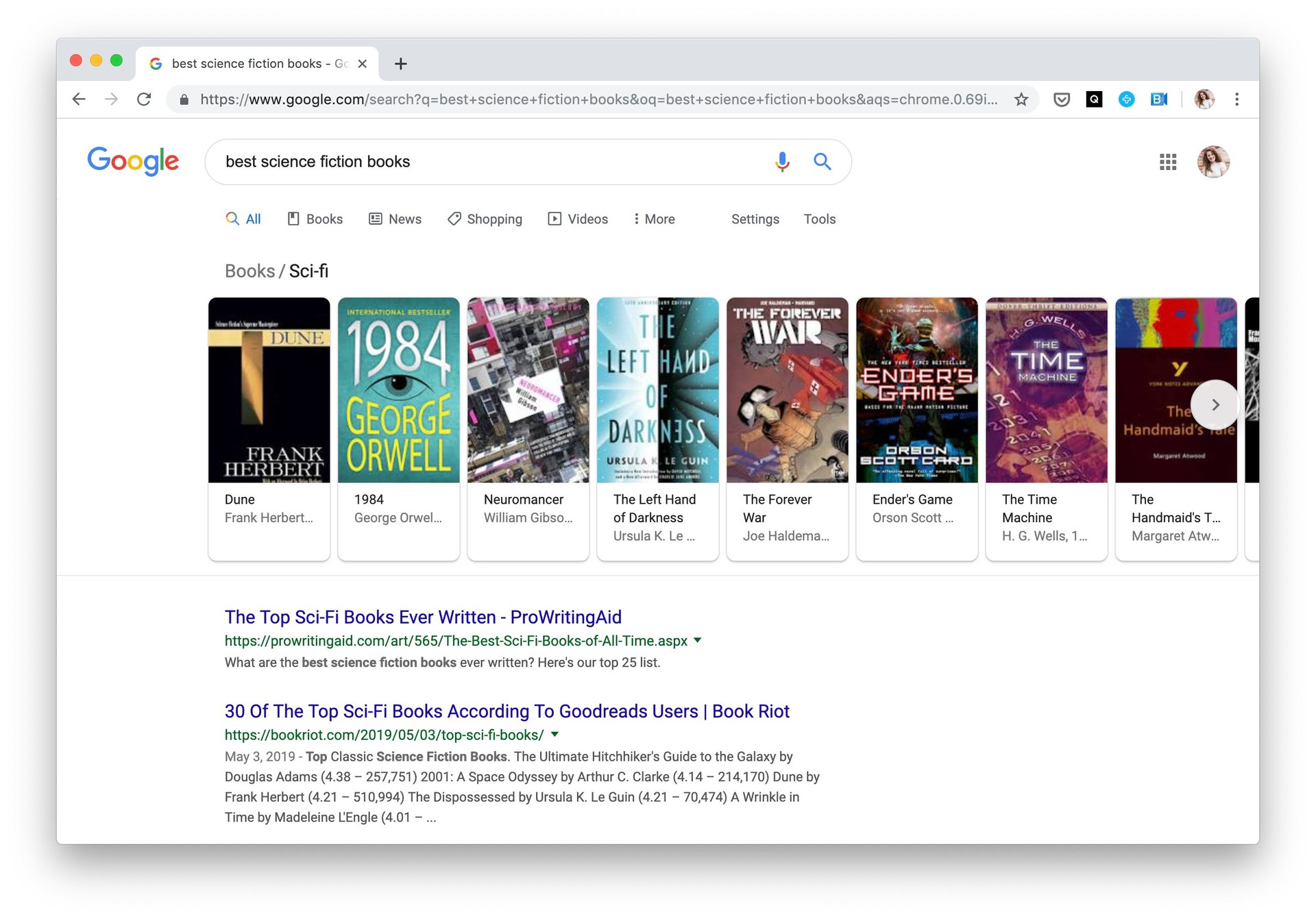Screen dimensions: 1316x919
Task: Open the Pocket extension icon
Action: (1062, 100)
